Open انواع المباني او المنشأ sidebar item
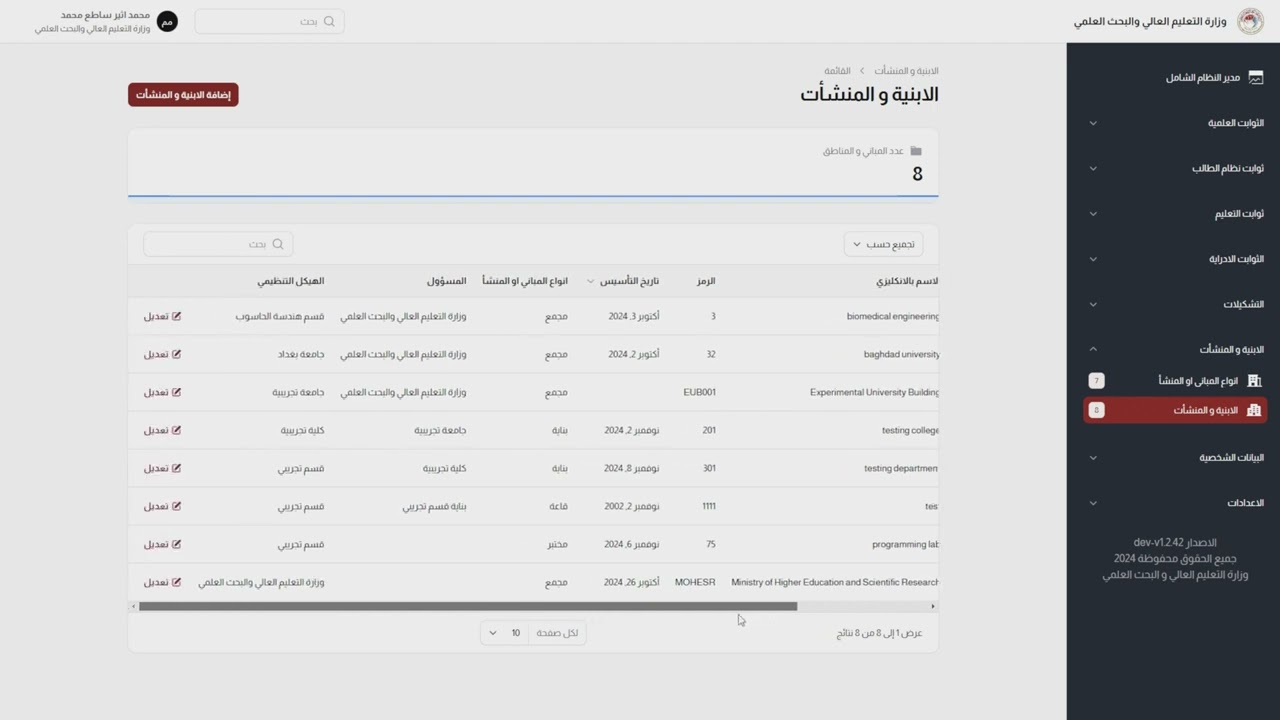 [x=1175, y=381]
